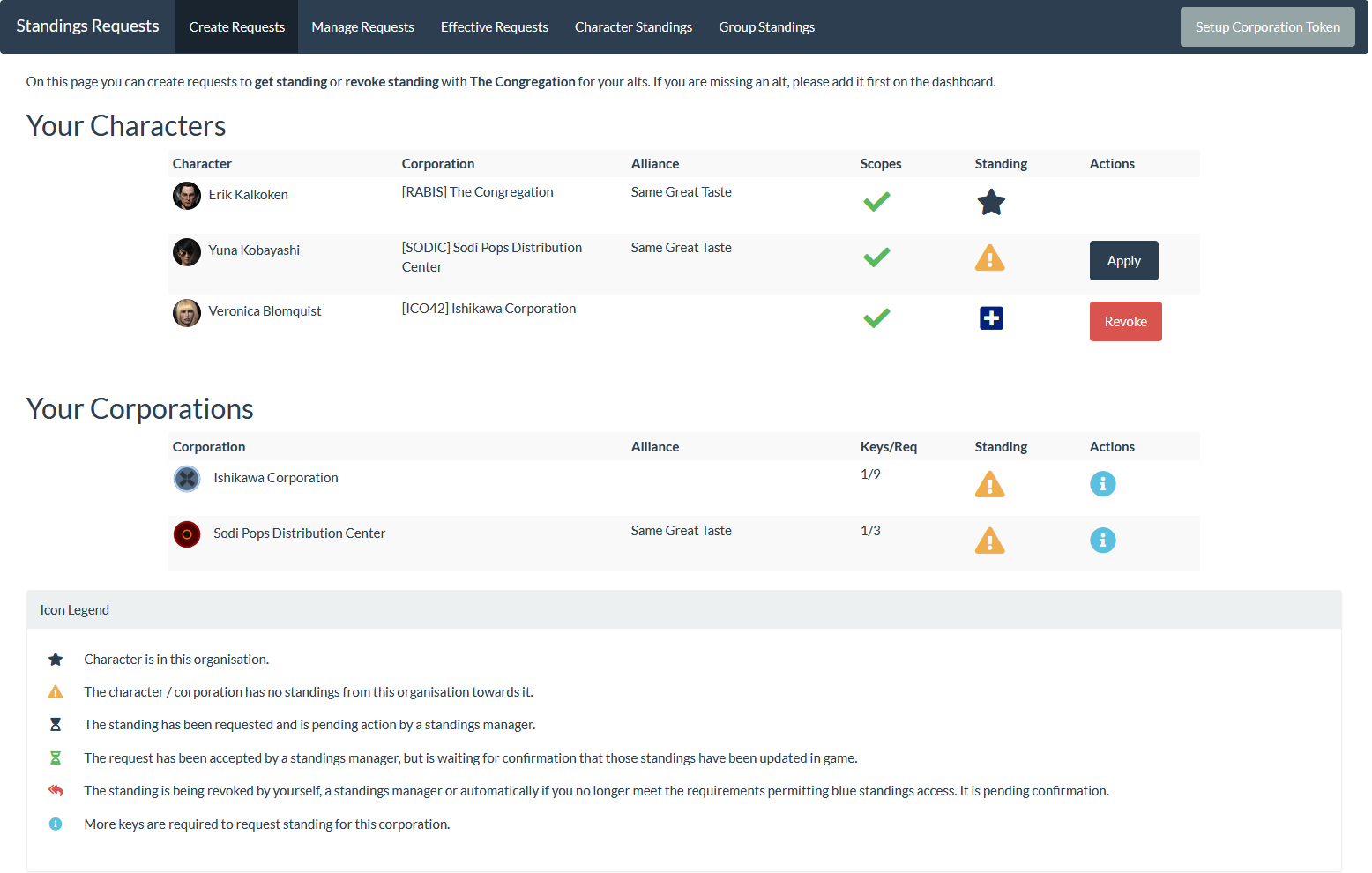This screenshot has height=873, width=1372.
Task: Click Ishikawa Corporation's warning standing icon
Action: click(x=989, y=485)
